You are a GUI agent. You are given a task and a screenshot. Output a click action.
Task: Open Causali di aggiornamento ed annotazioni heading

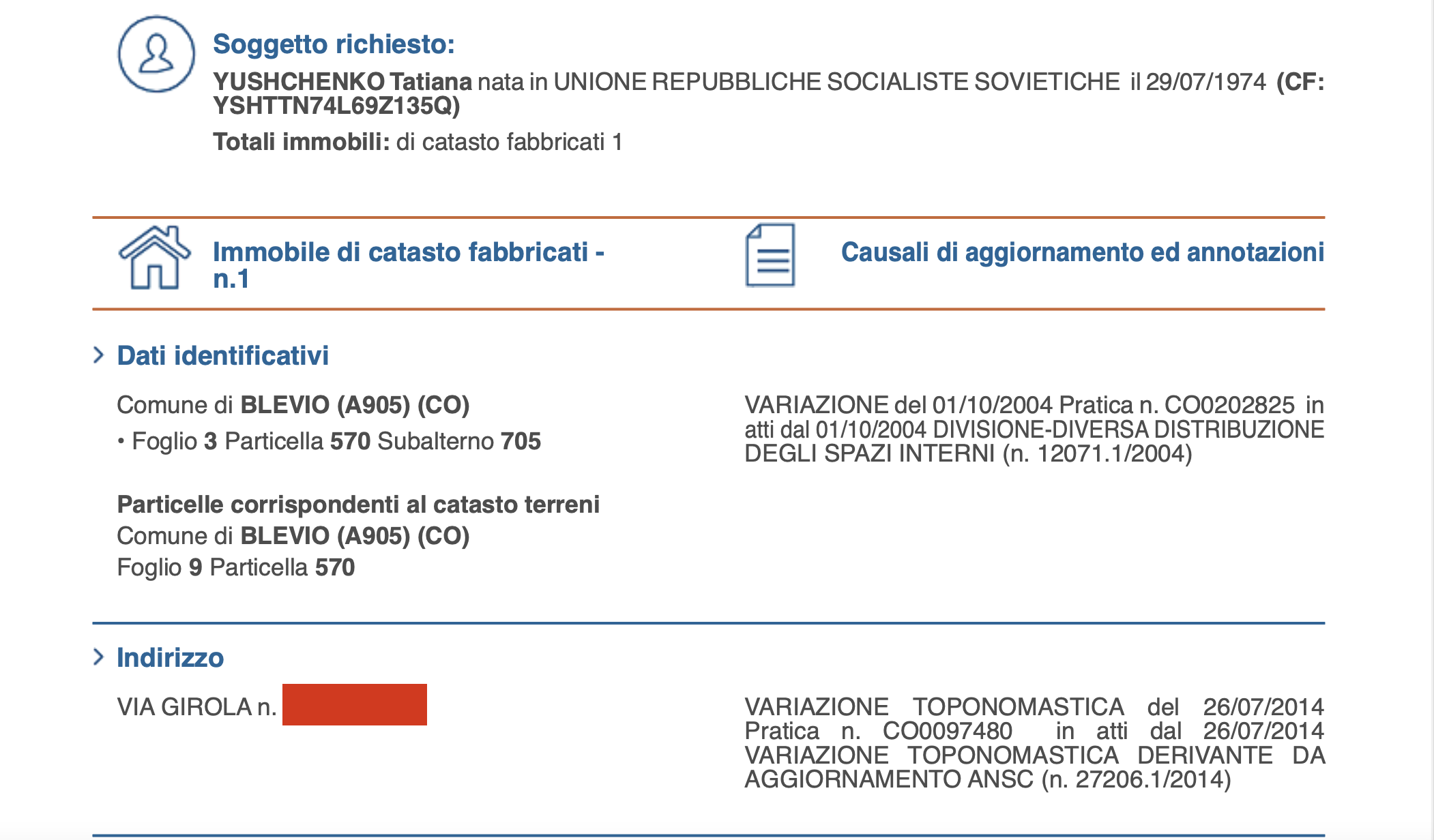pyautogui.click(x=1082, y=252)
